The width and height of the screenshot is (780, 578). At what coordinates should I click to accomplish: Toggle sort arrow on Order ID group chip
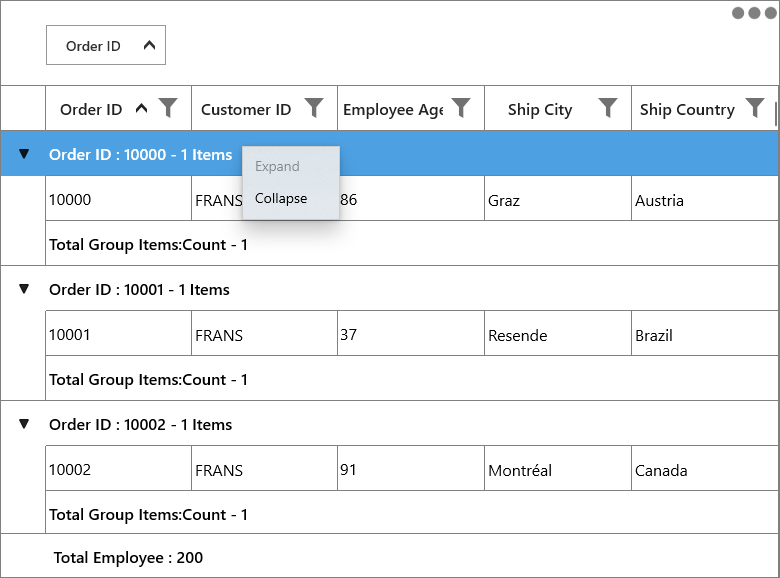click(149, 45)
